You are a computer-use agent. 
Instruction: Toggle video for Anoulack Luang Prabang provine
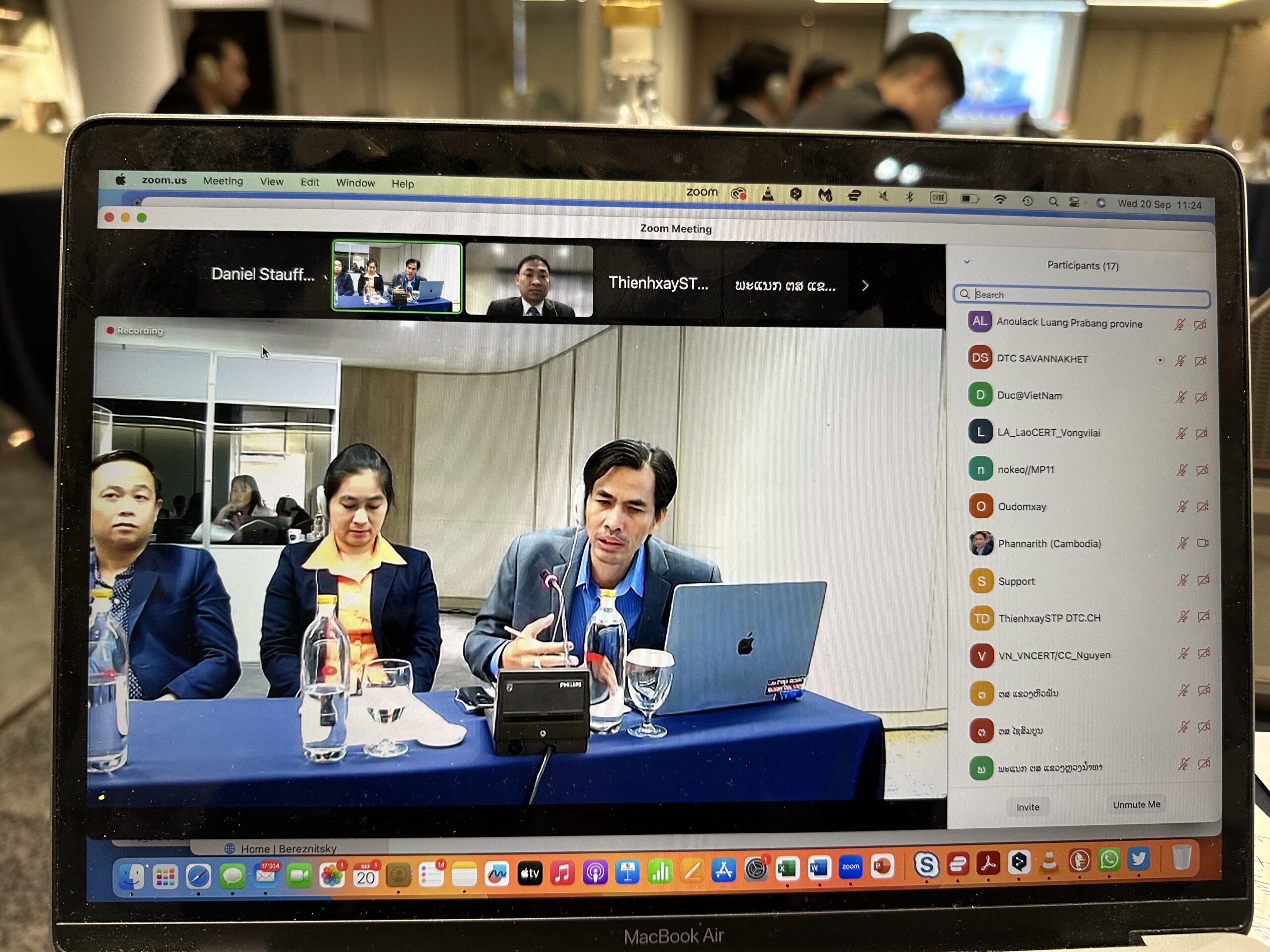[1200, 325]
